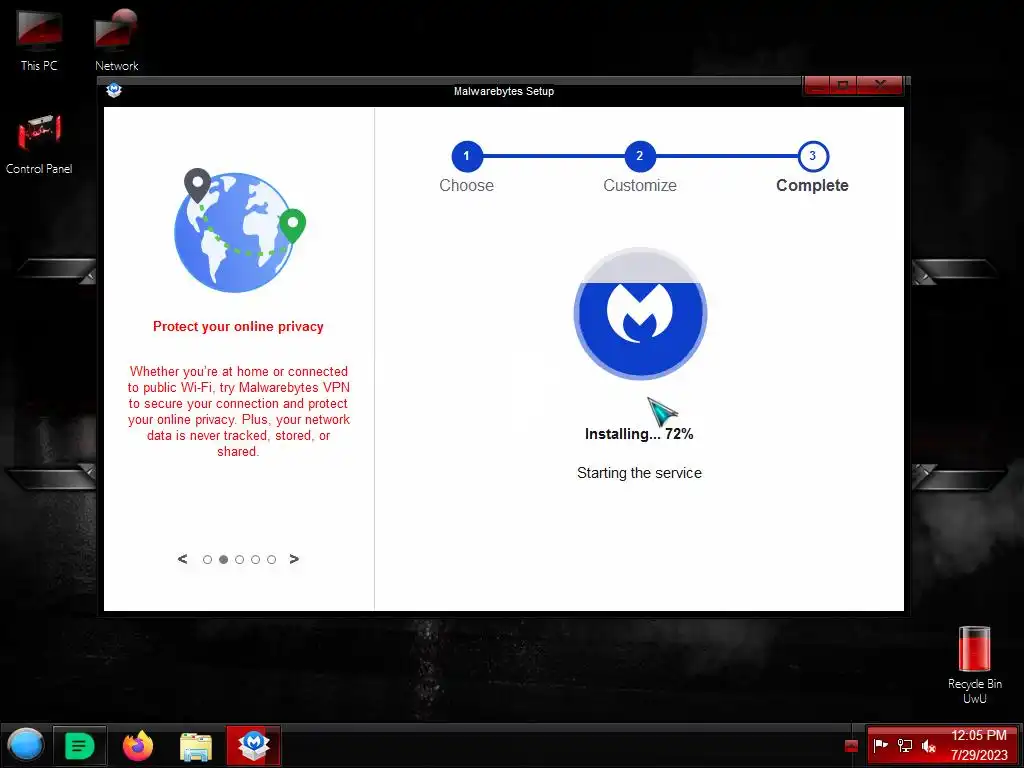Click the Choose step label
The height and width of the screenshot is (768, 1024).
(x=466, y=185)
